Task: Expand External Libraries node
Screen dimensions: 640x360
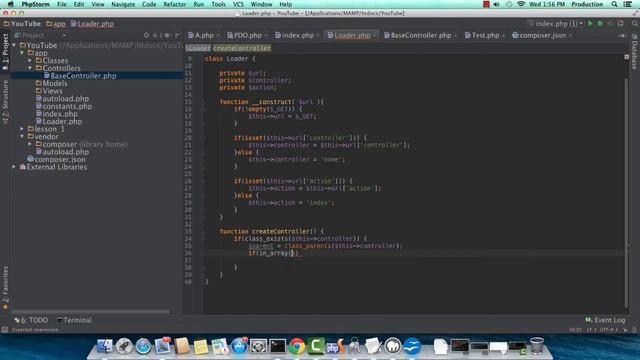Action: pyautogui.click(x=14, y=167)
